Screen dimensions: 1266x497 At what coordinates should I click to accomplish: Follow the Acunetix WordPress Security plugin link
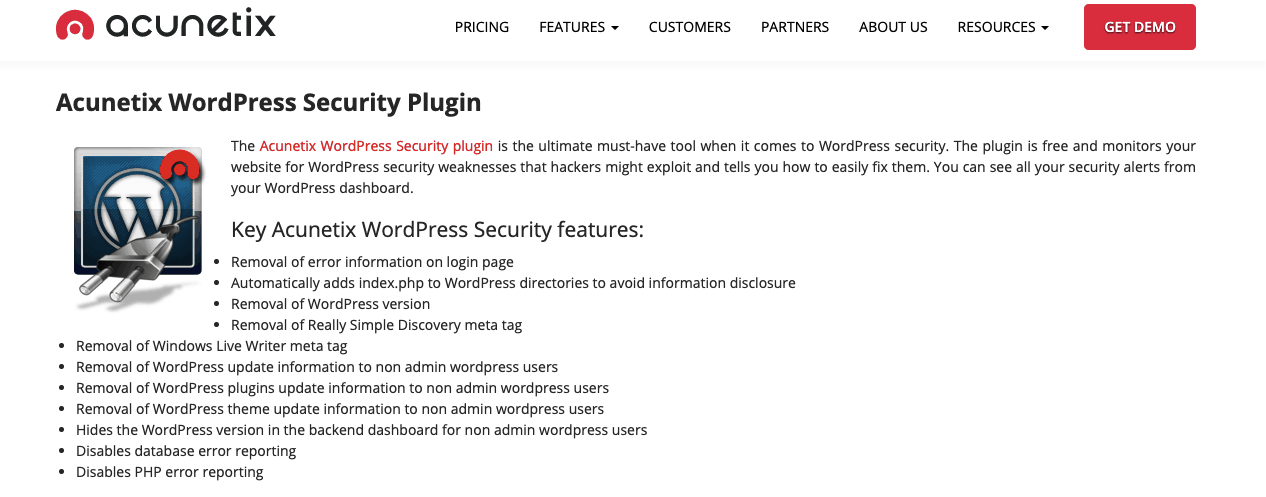(x=376, y=146)
